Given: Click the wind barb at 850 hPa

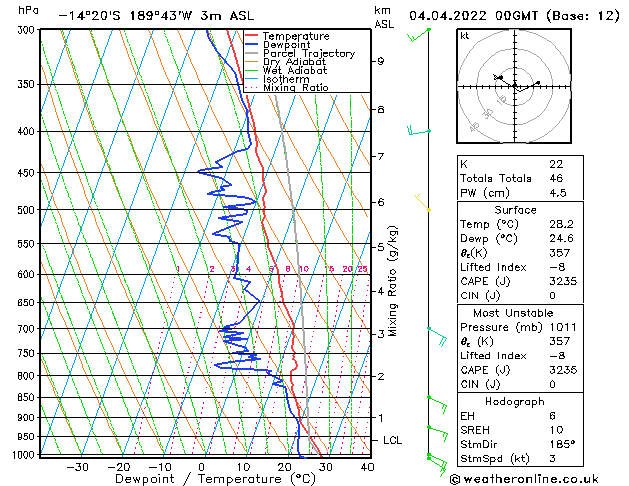Looking at the screenshot, I should (434, 401).
